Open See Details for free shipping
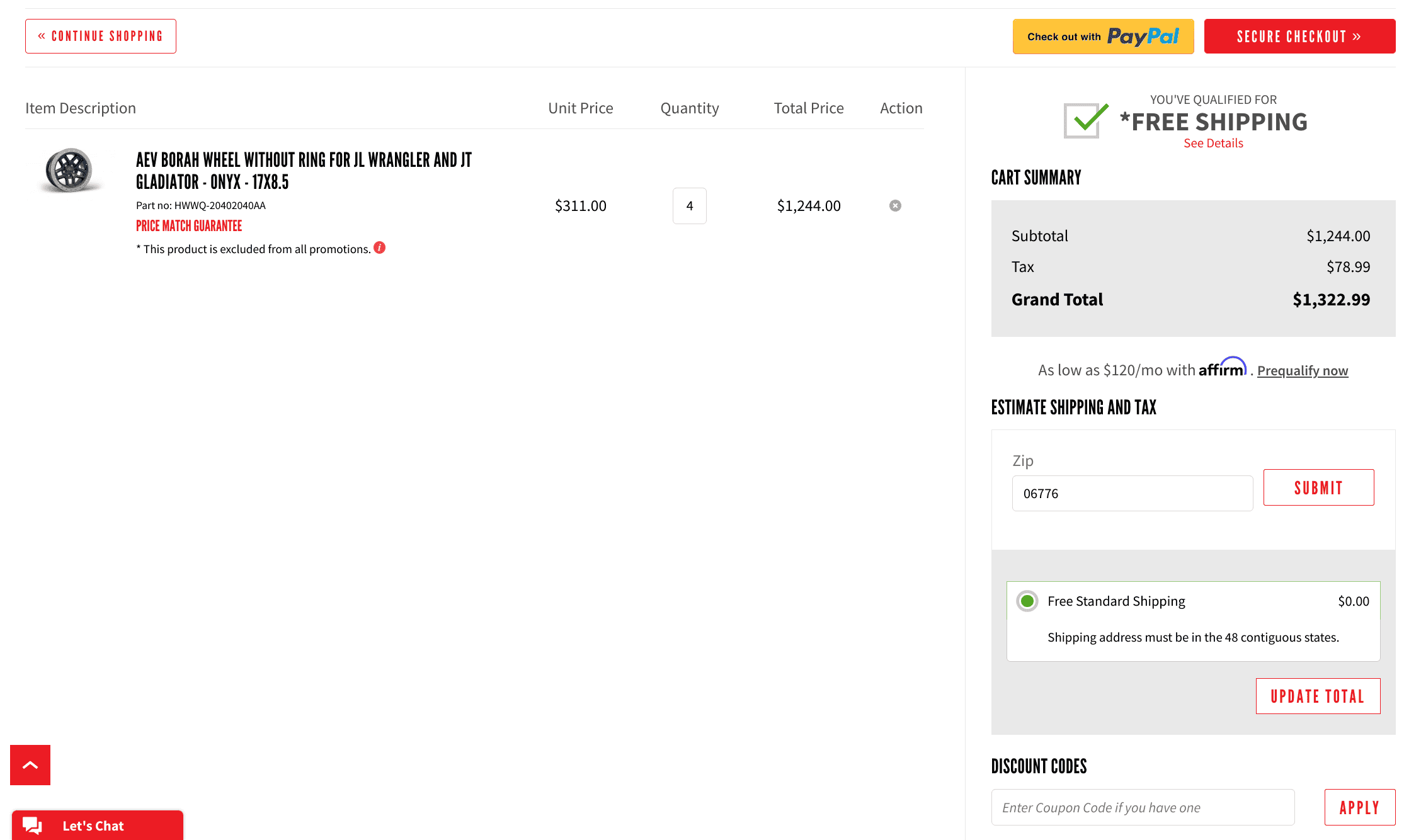This screenshot has width=1421, height=840. coord(1213,143)
